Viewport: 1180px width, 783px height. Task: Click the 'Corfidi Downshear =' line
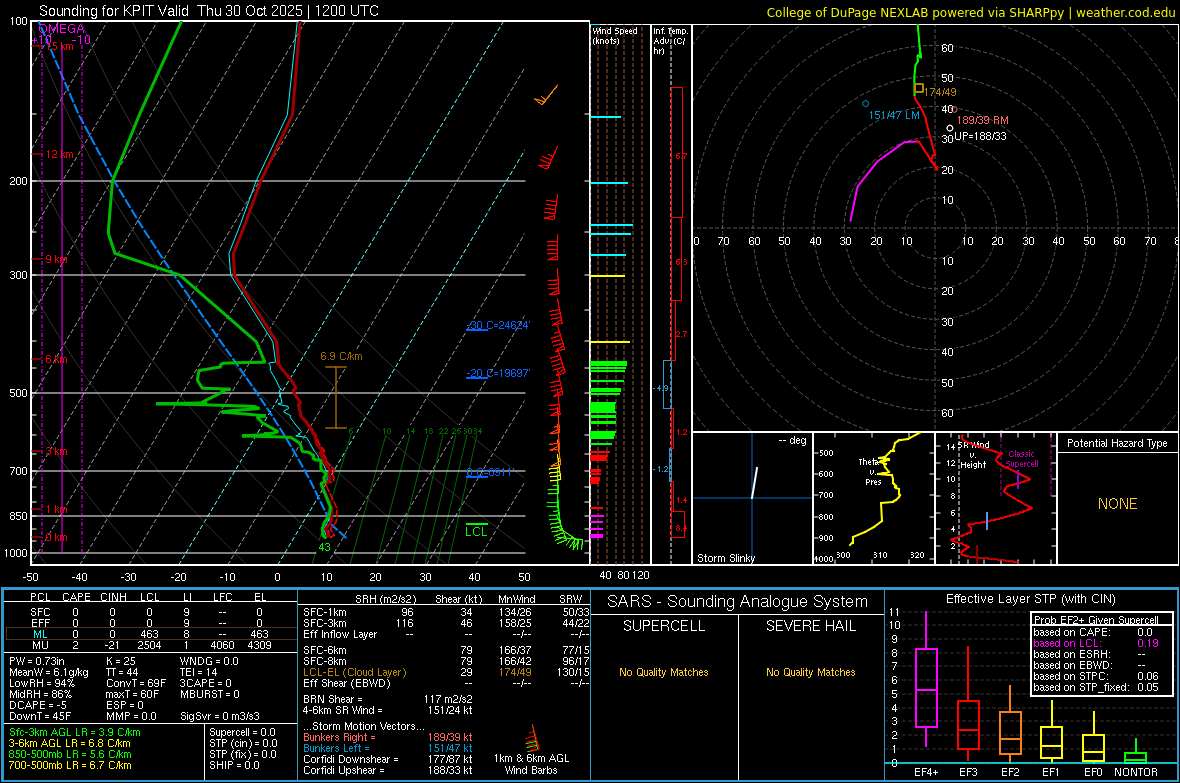click(388, 759)
